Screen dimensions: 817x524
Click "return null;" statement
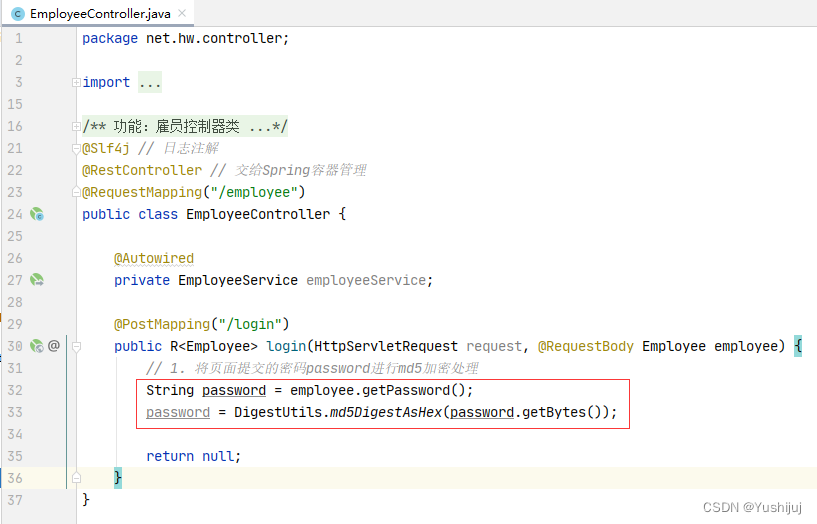194,456
